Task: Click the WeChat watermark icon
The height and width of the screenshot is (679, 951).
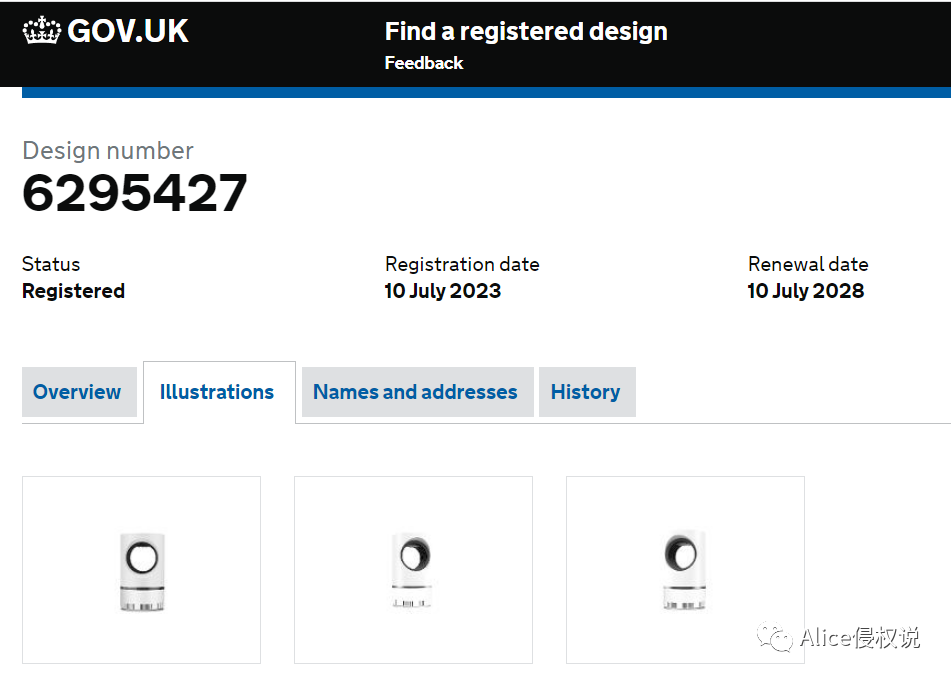Action: coord(775,637)
